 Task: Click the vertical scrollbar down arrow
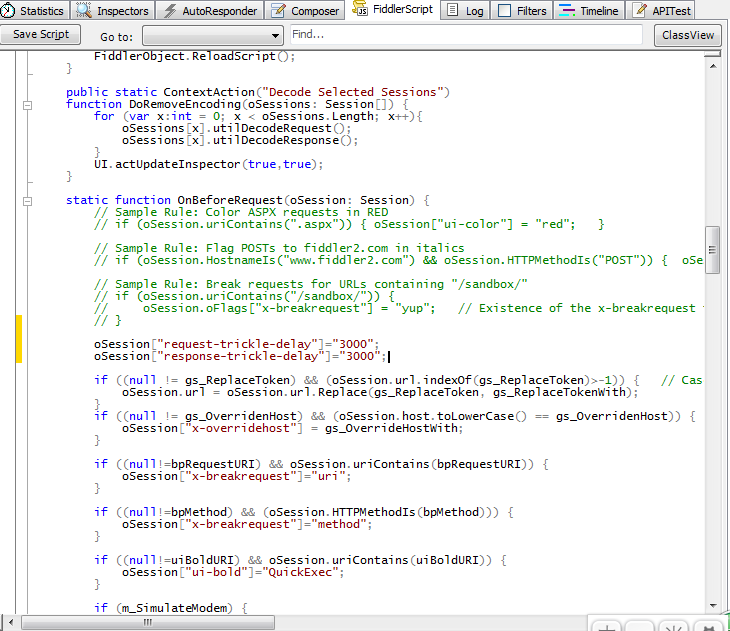point(713,605)
